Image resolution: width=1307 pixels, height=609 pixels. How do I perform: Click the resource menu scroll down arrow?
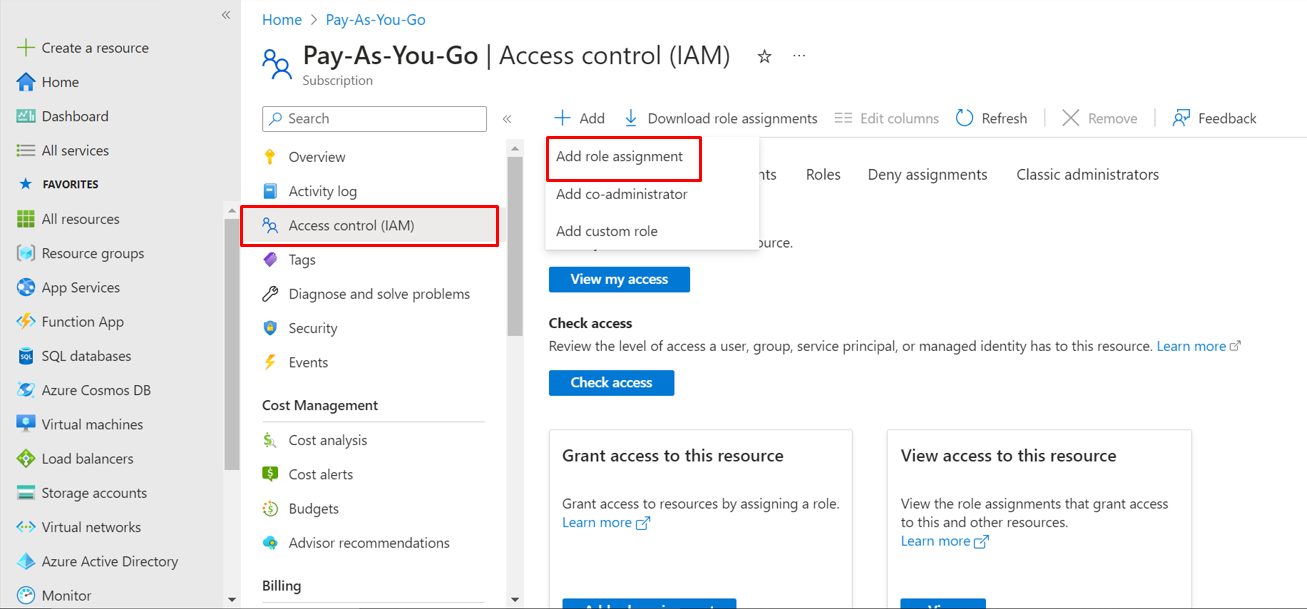[x=515, y=600]
